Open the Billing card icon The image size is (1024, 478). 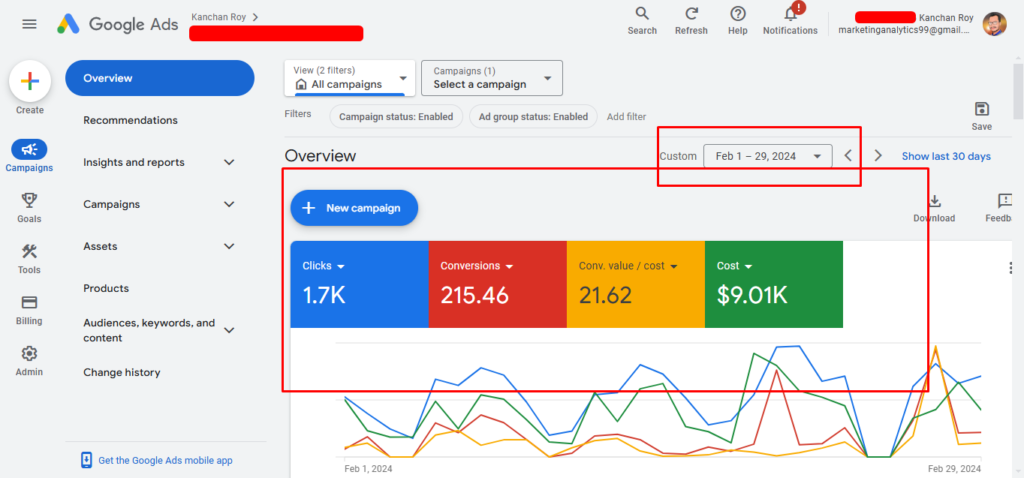29,302
